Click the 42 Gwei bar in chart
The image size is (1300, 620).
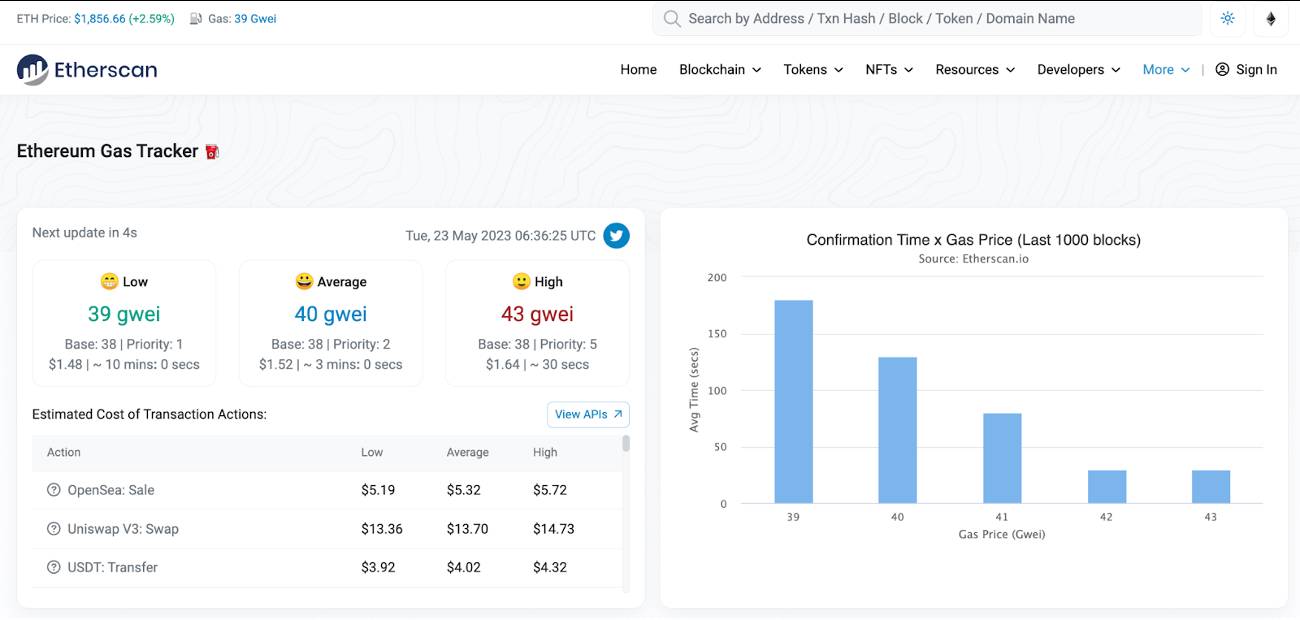point(1107,487)
